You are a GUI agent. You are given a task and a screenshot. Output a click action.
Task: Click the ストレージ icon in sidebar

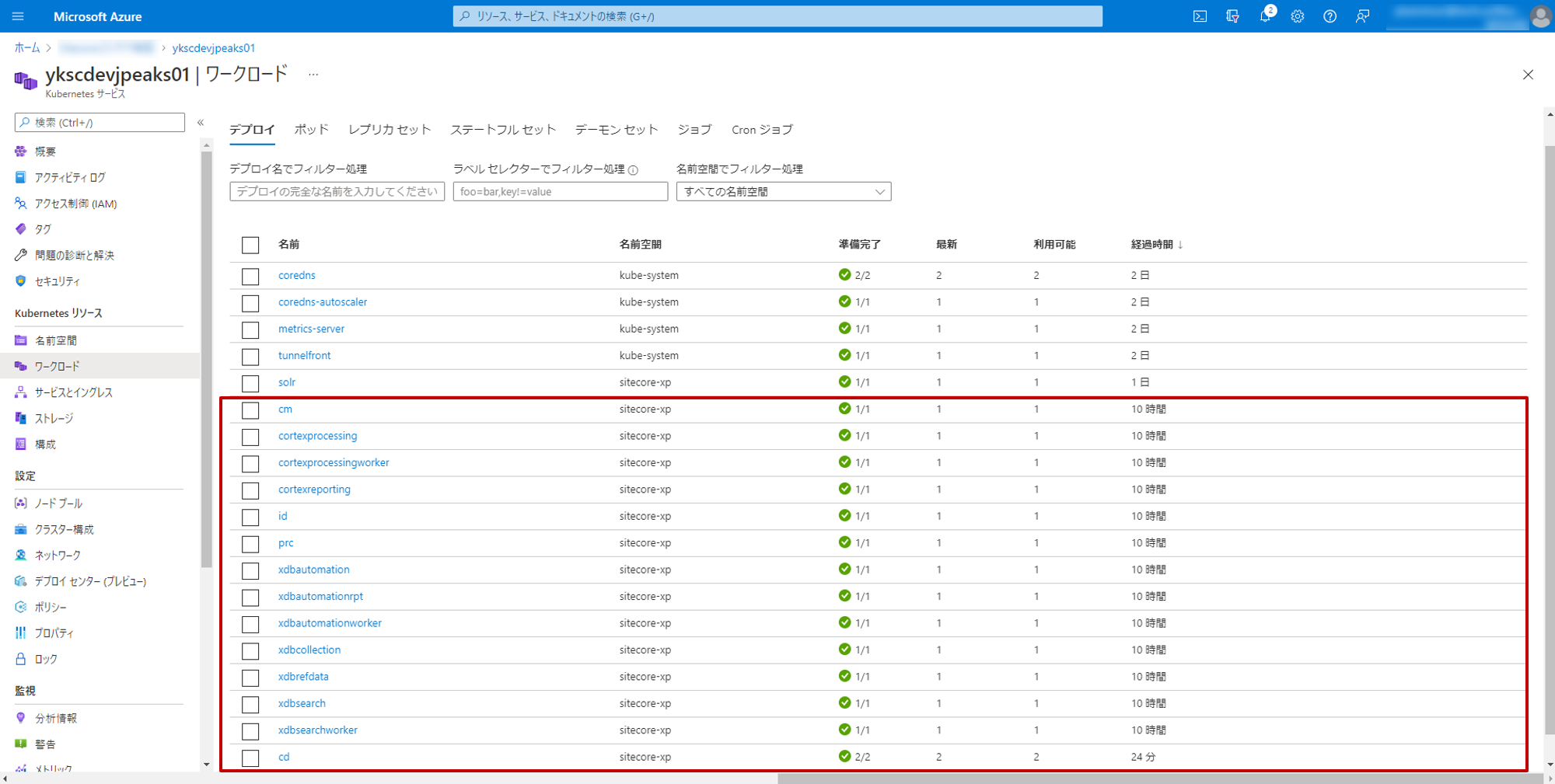(21, 418)
